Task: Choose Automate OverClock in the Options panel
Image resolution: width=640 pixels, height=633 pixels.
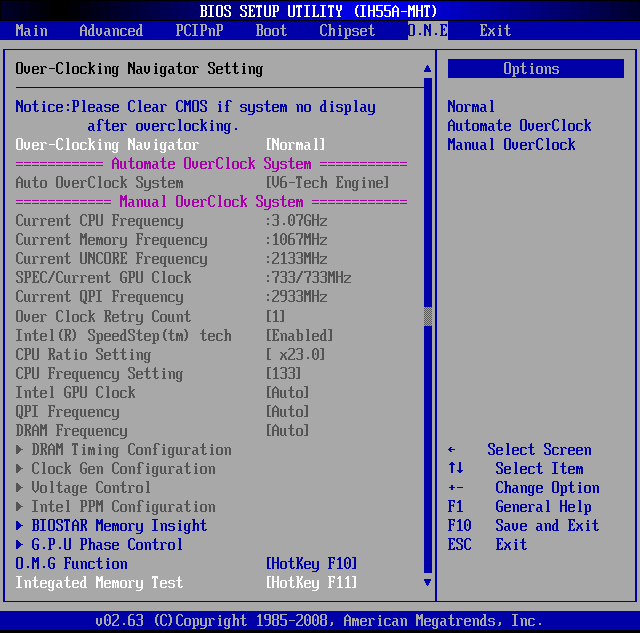Action: pyautogui.click(x=519, y=125)
